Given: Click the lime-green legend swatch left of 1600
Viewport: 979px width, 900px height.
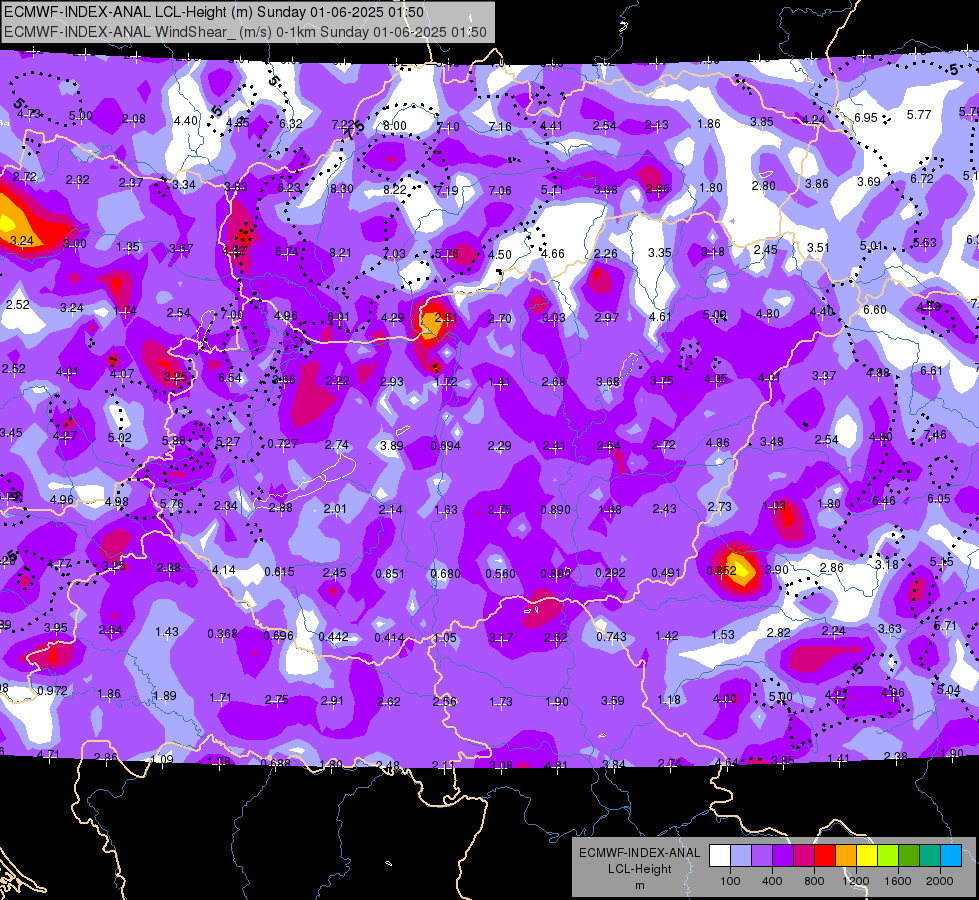Looking at the screenshot, I should pos(888,856).
